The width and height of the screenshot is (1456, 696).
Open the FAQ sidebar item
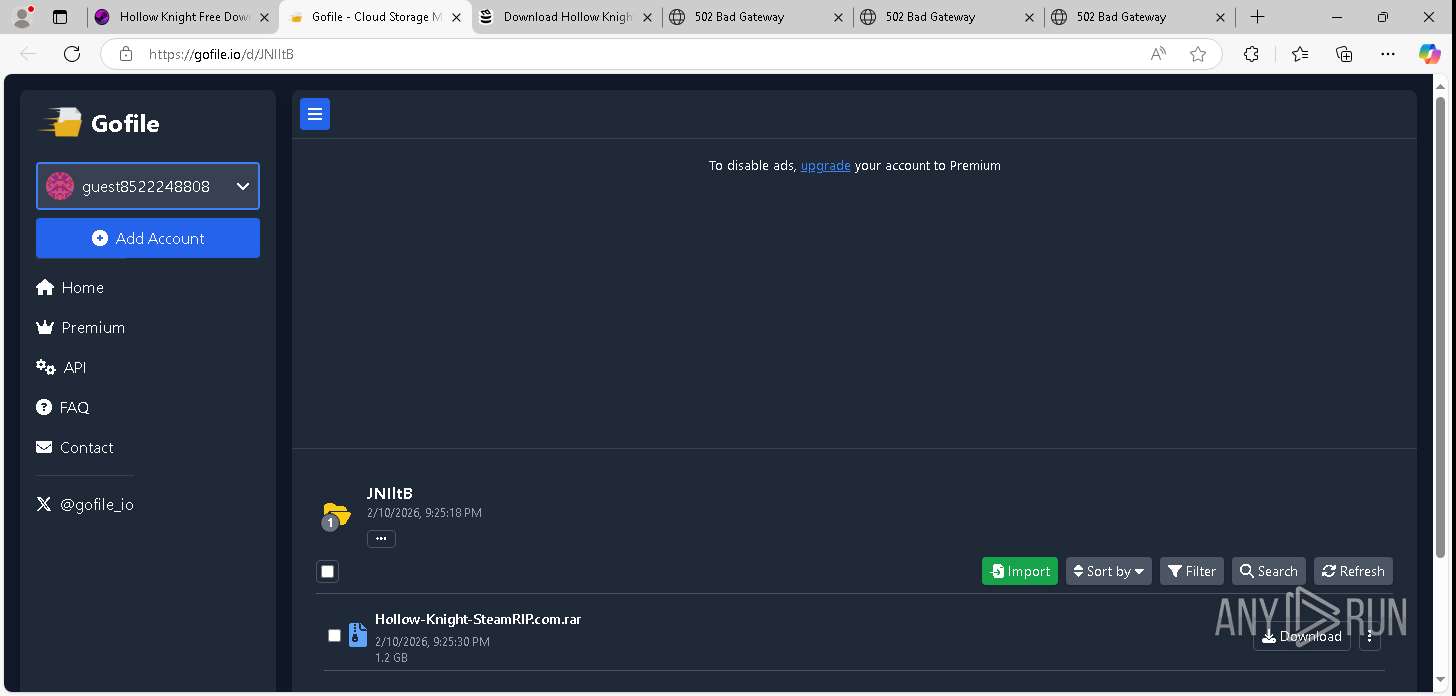63,407
